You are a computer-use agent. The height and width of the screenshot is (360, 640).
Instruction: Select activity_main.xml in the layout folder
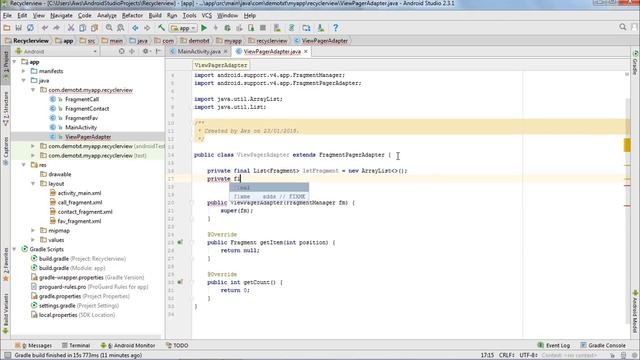pos(79,193)
